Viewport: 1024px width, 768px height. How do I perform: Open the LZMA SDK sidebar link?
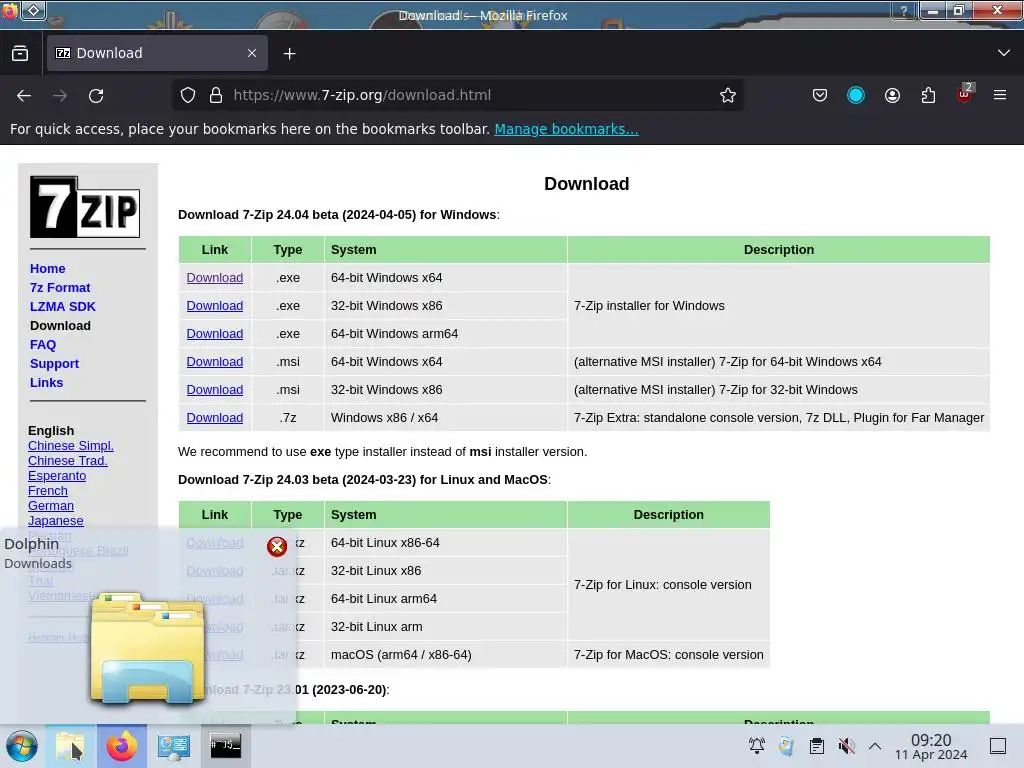63,306
